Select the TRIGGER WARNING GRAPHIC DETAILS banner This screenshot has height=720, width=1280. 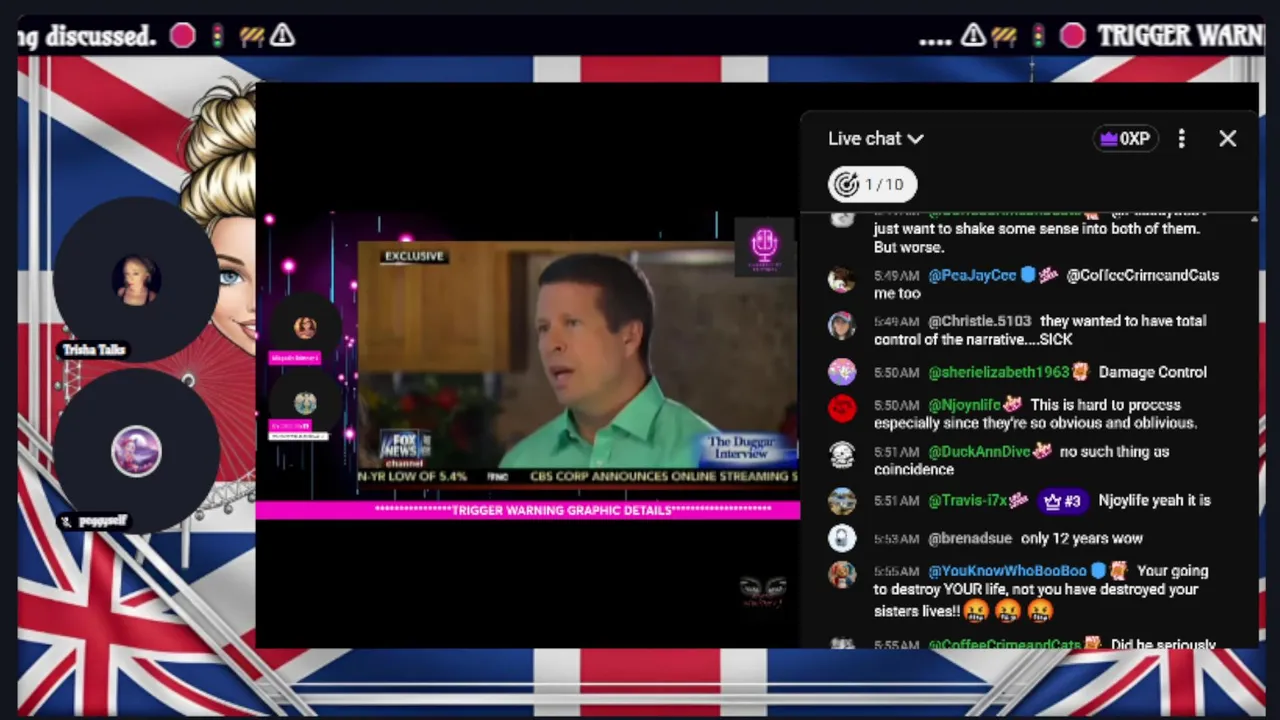click(528, 510)
